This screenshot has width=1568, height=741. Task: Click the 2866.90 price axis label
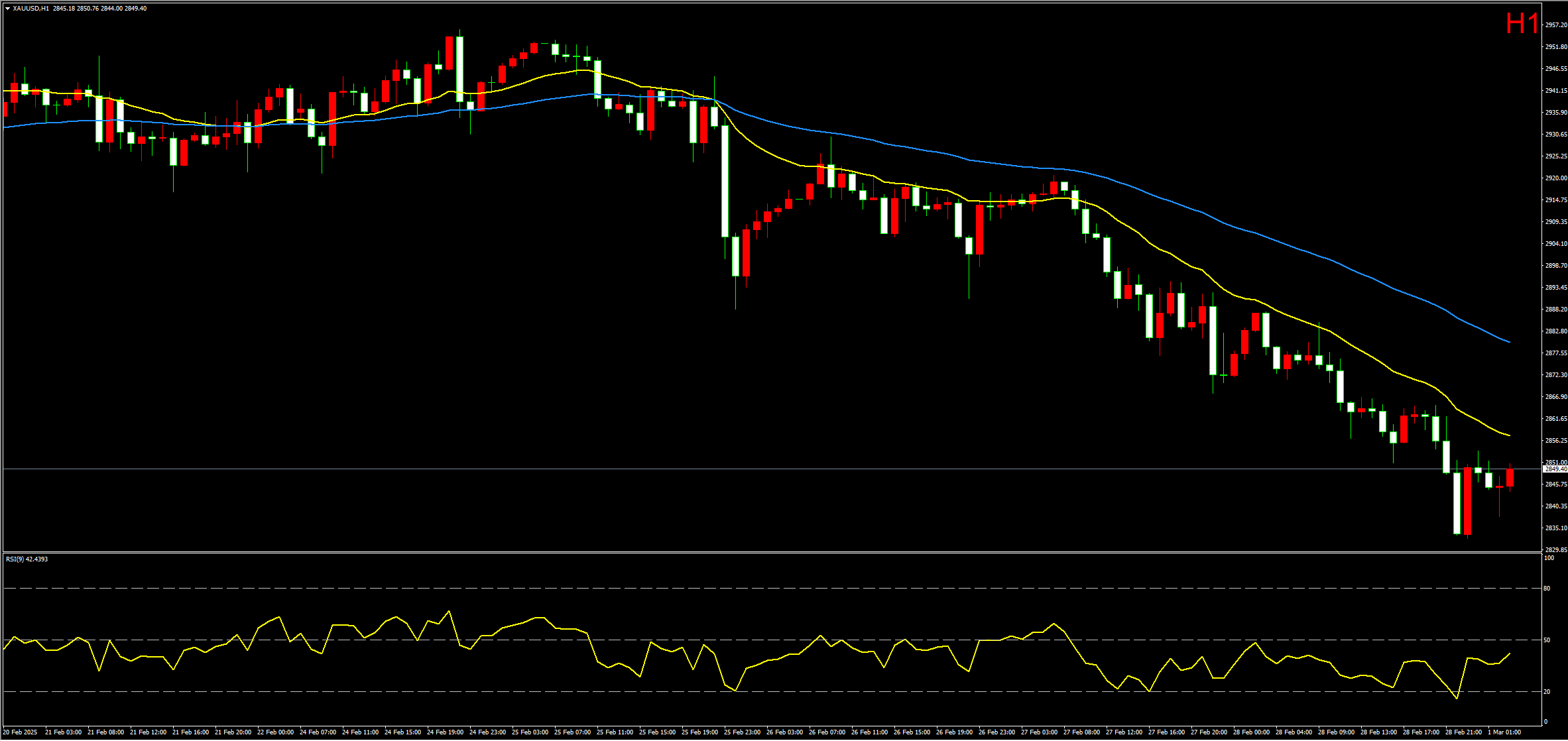tap(1556, 397)
